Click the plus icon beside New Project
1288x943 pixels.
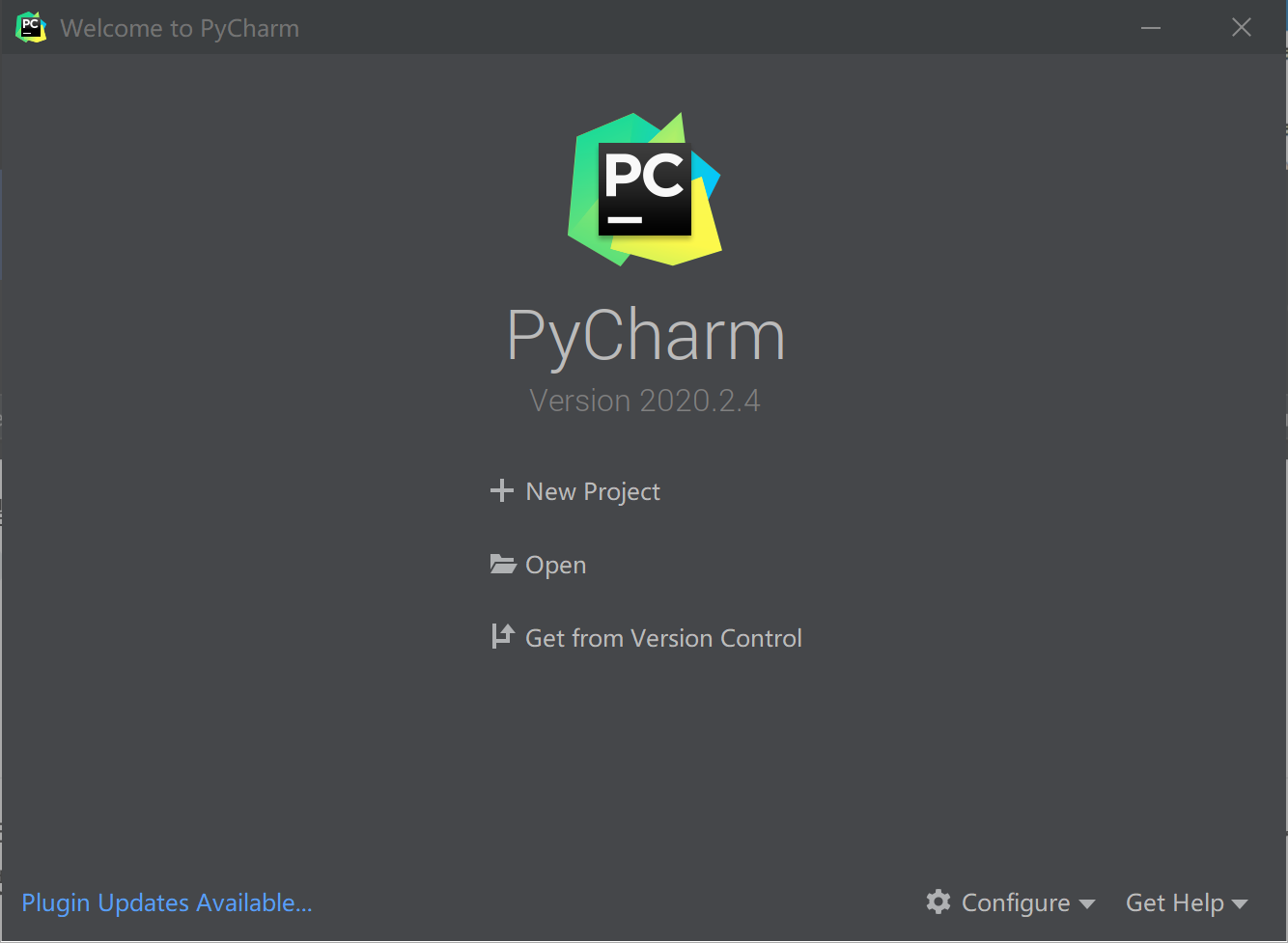click(501, 491)
